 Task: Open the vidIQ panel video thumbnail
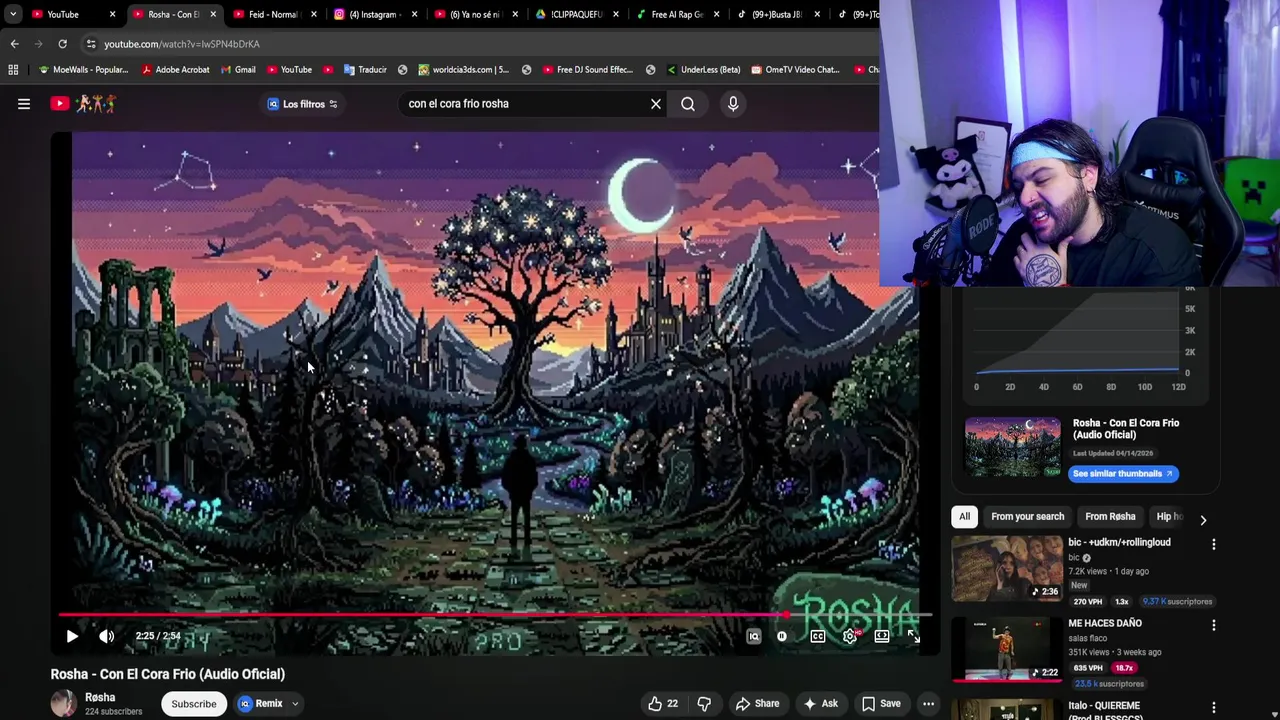(x=1012, y=447)
